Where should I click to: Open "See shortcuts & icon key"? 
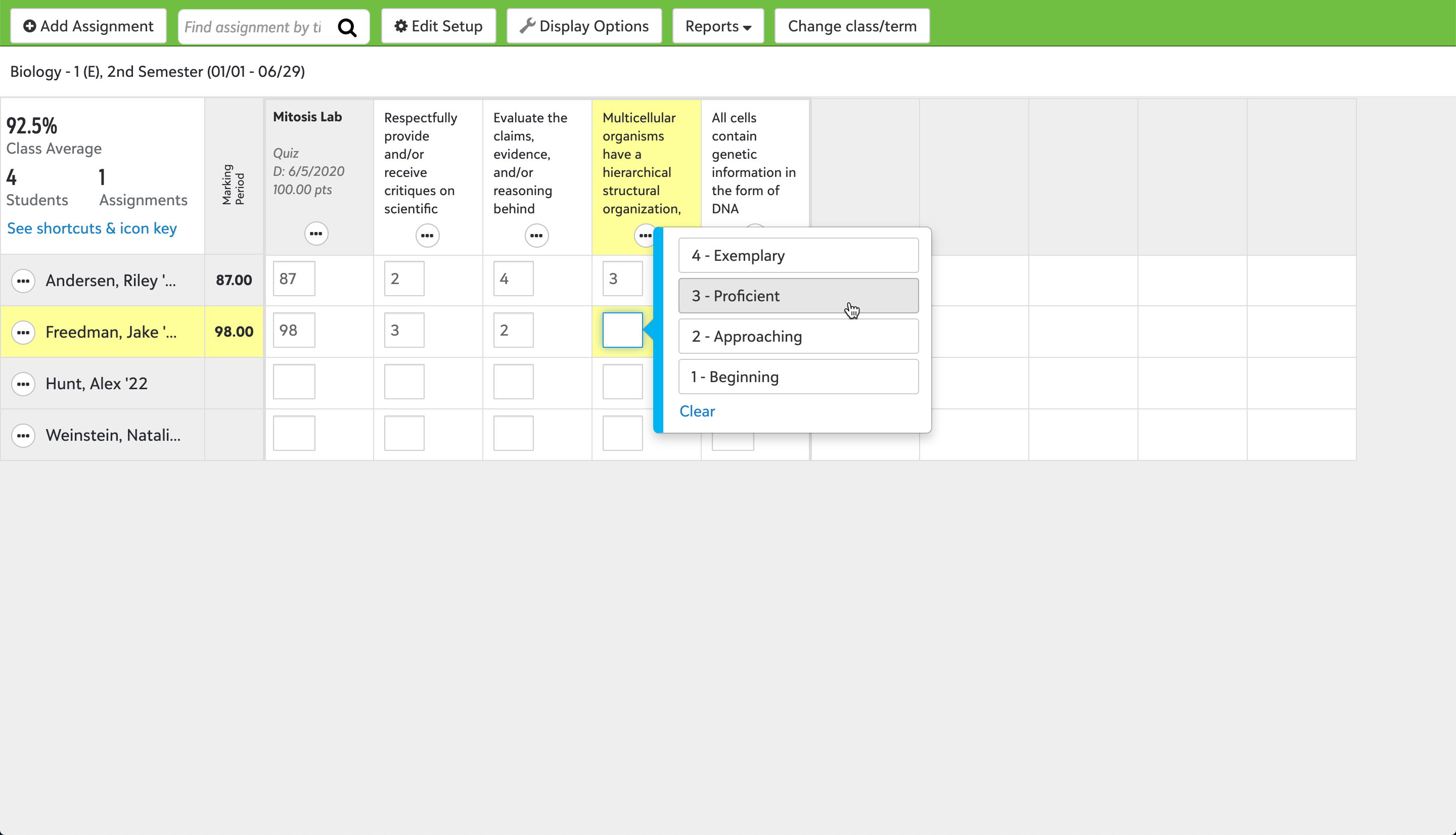pos(91,227)
